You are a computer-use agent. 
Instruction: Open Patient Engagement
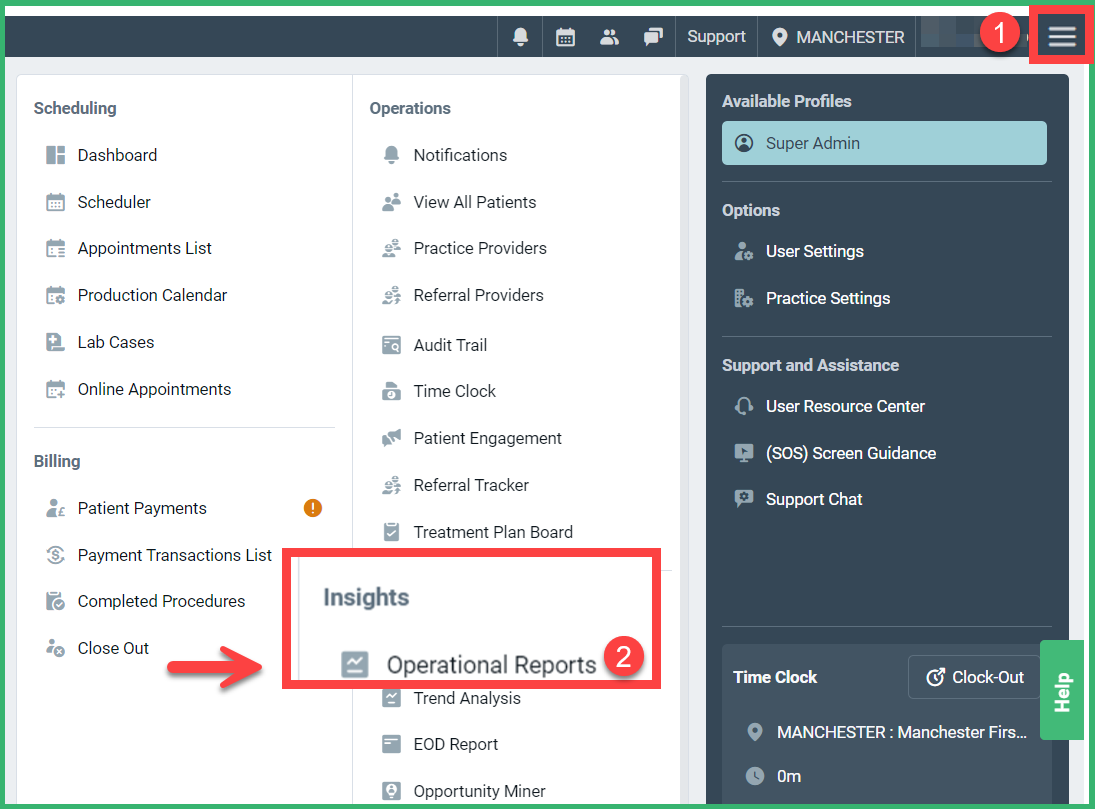point(487,438)
